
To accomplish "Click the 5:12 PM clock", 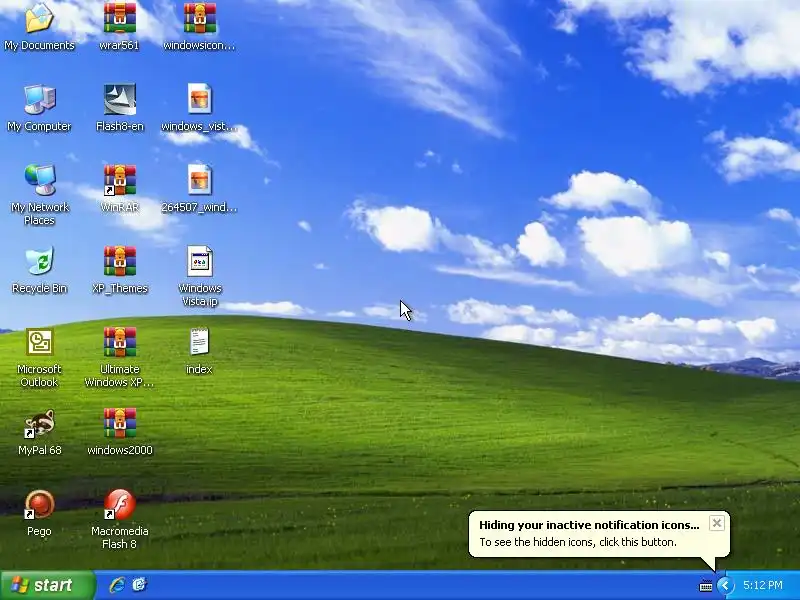I will click(762, 585).
